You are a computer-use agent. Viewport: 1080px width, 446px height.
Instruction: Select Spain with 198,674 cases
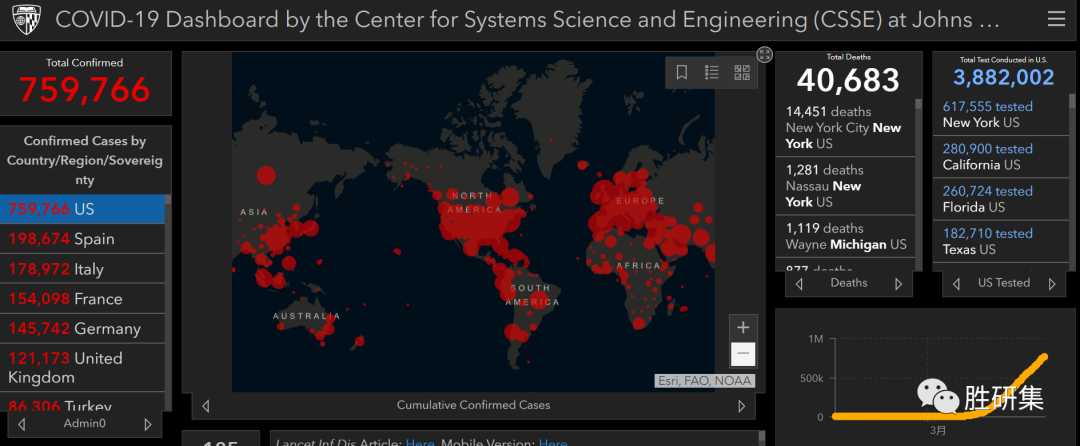tap(83, 239)
